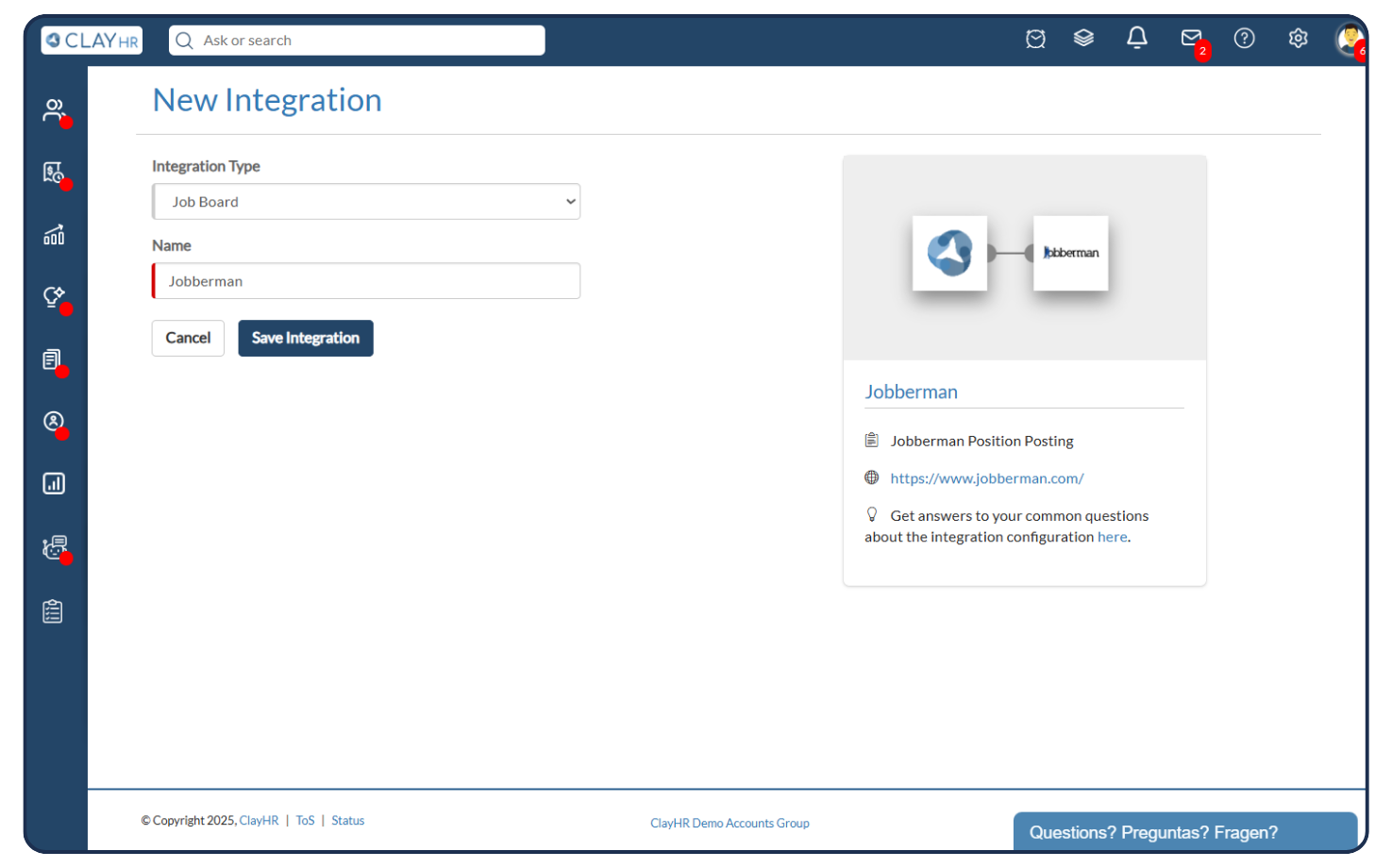Click the Jobberman card heading
This screenshot has height=868, width=1392.
click(911, 392)
